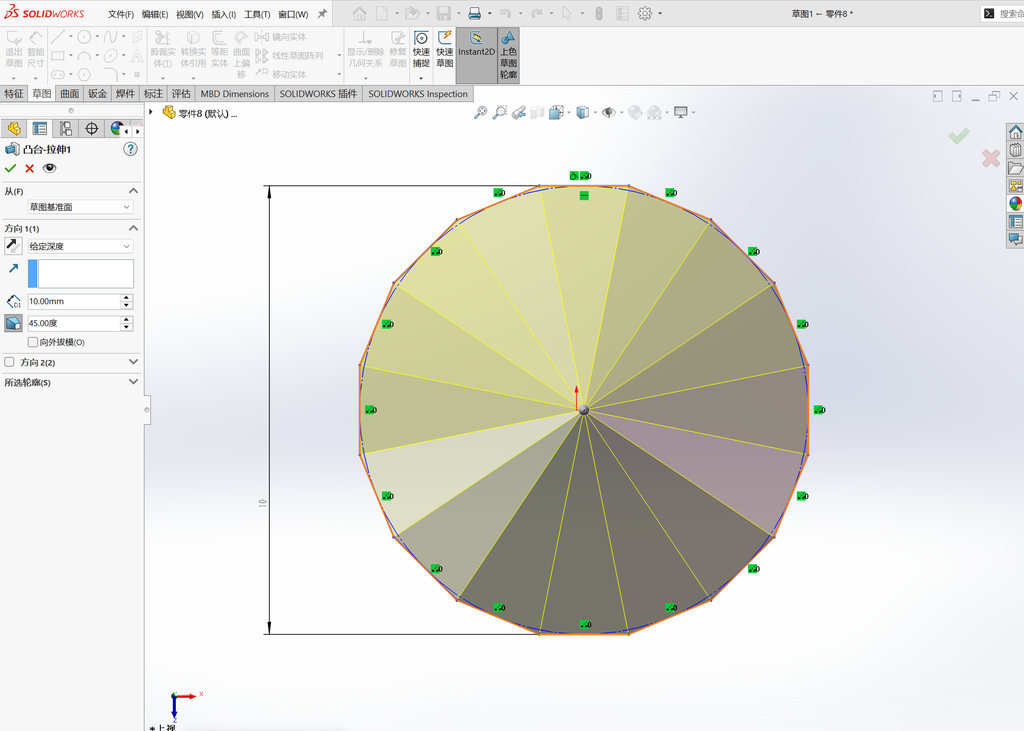Open Appearances color ball task pane
This screenshot has height=731, width=1024.
[x=1016, y=203]
